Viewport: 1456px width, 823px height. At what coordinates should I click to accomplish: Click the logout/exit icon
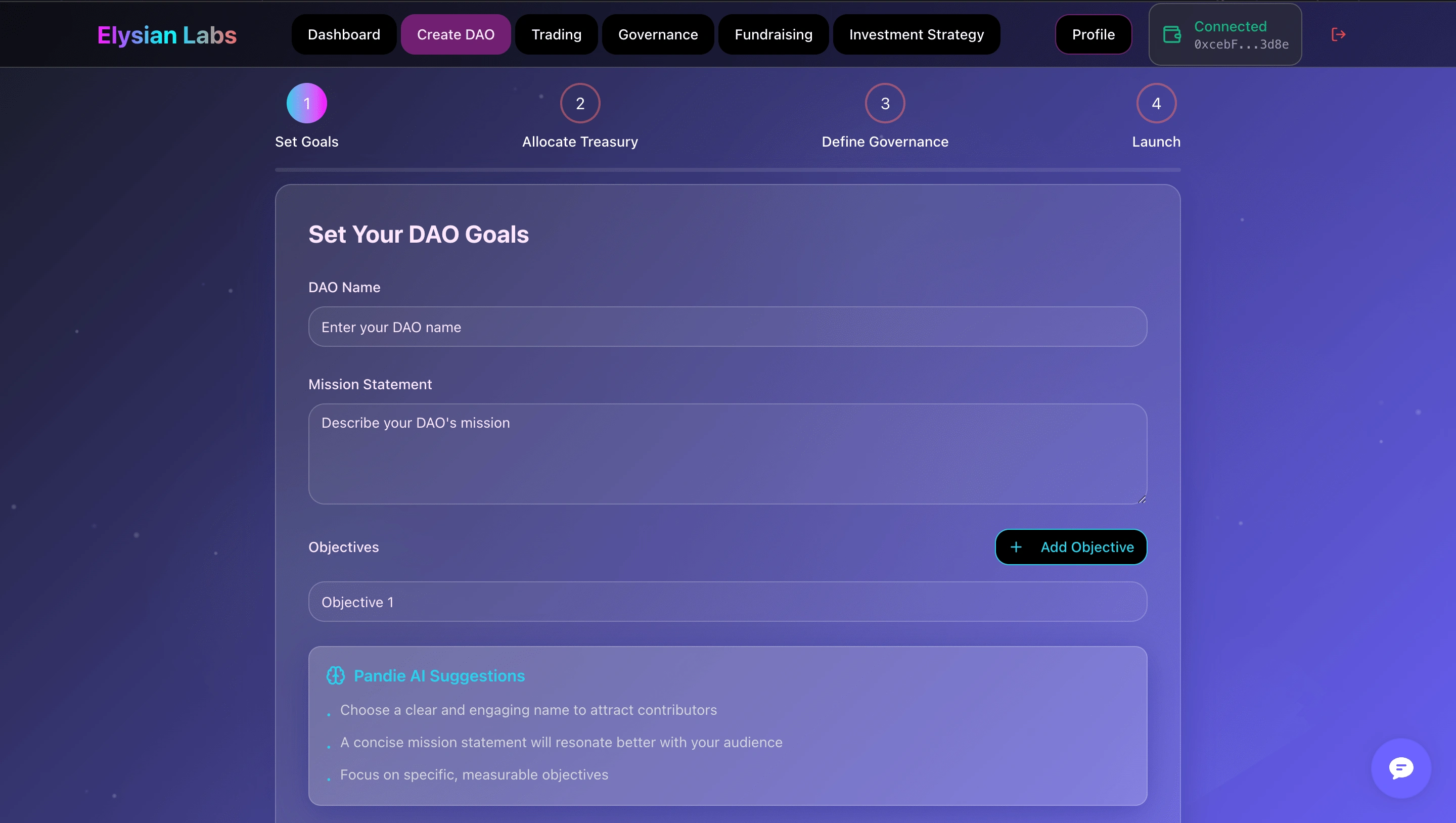tap(1339, 34)
